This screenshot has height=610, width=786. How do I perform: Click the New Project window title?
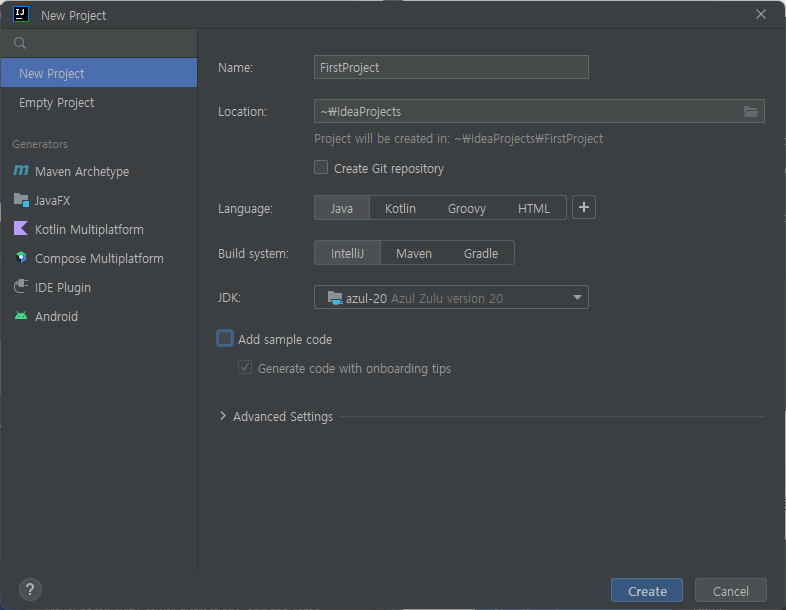(x=73, y=16)
